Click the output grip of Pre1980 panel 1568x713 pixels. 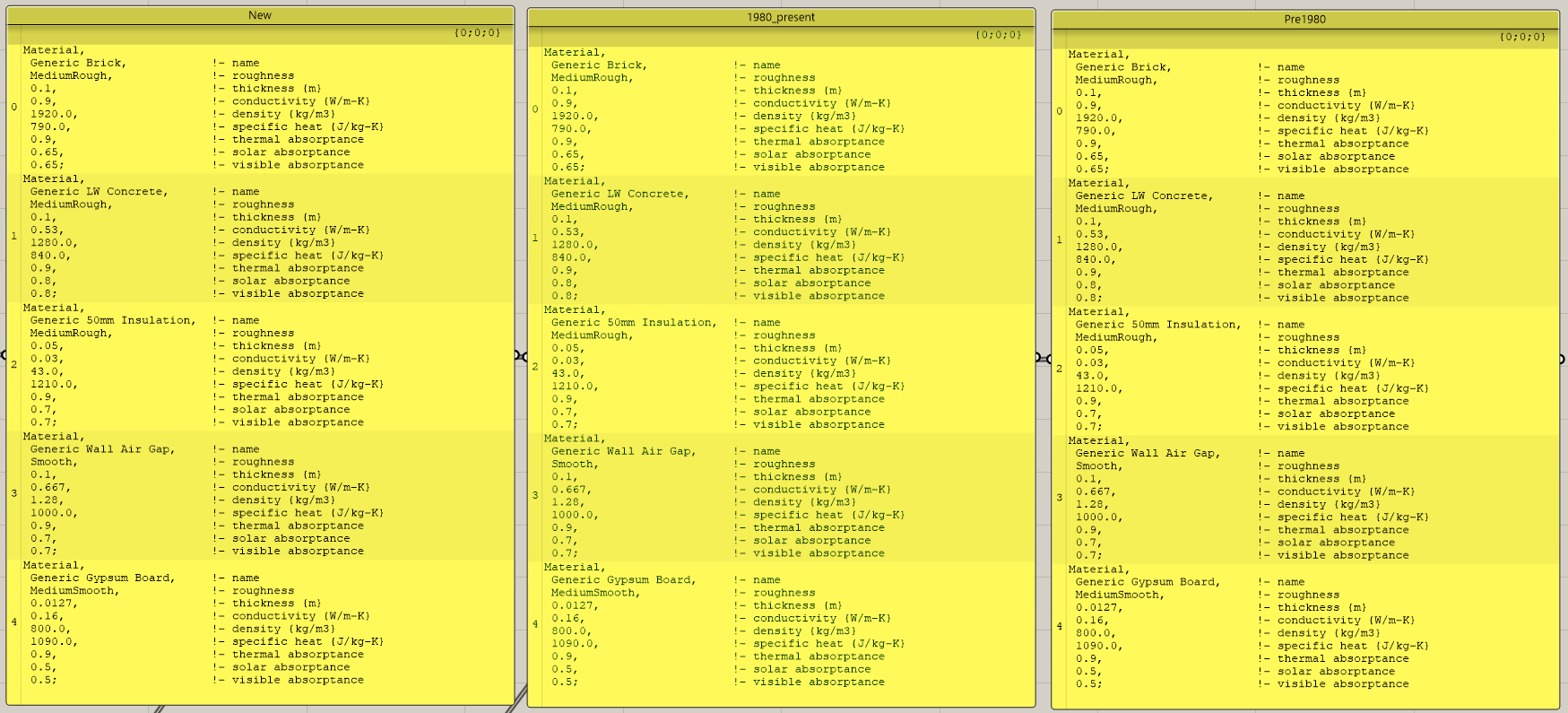1562,359
